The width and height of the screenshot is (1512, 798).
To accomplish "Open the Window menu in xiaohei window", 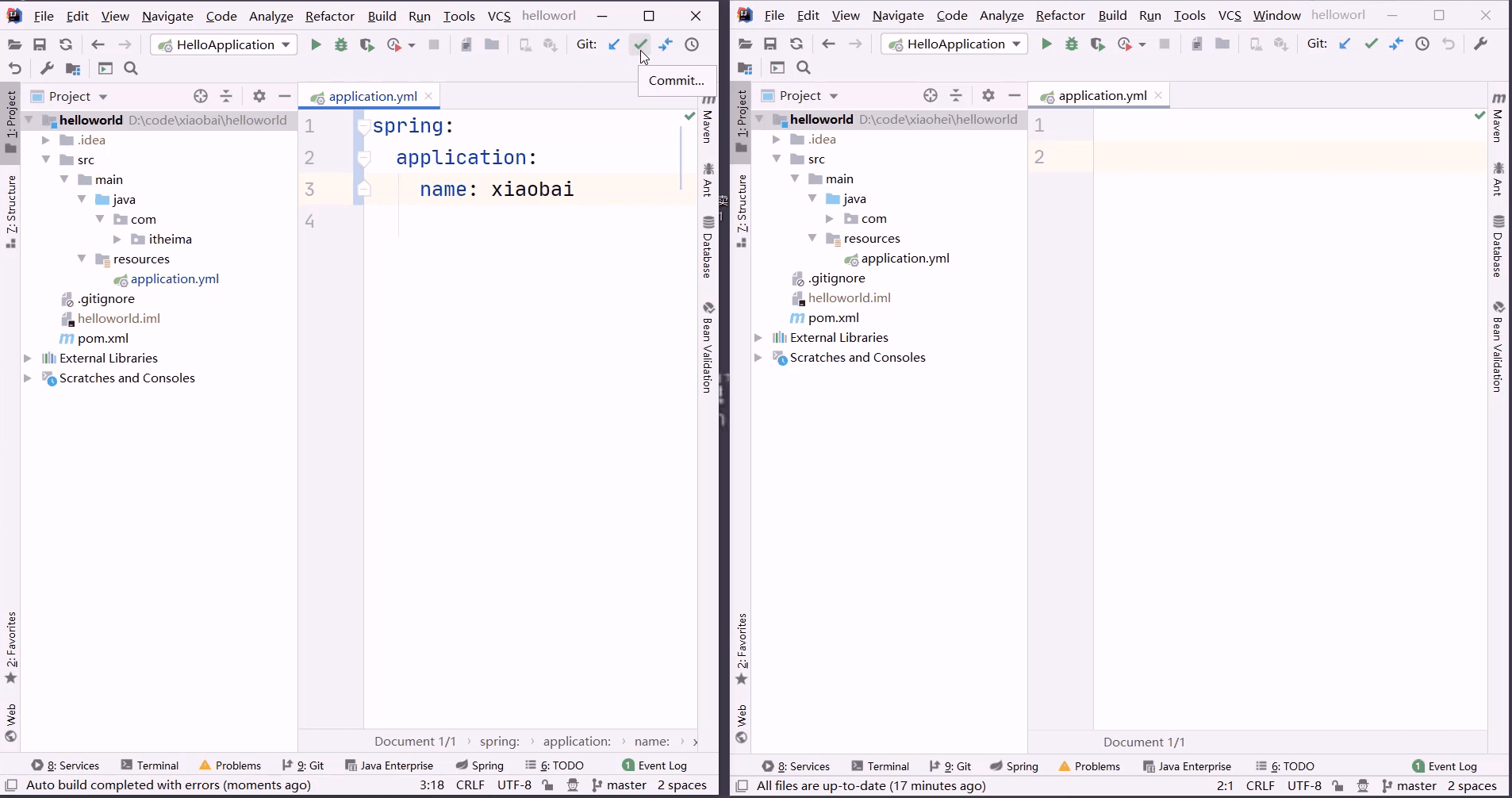I will click(1276, 16).
